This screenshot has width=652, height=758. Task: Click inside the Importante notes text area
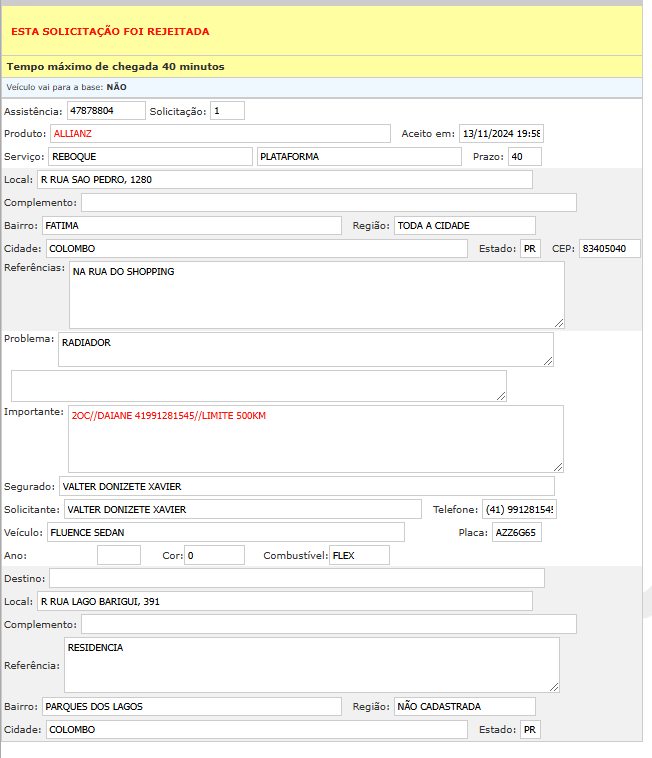315,438
